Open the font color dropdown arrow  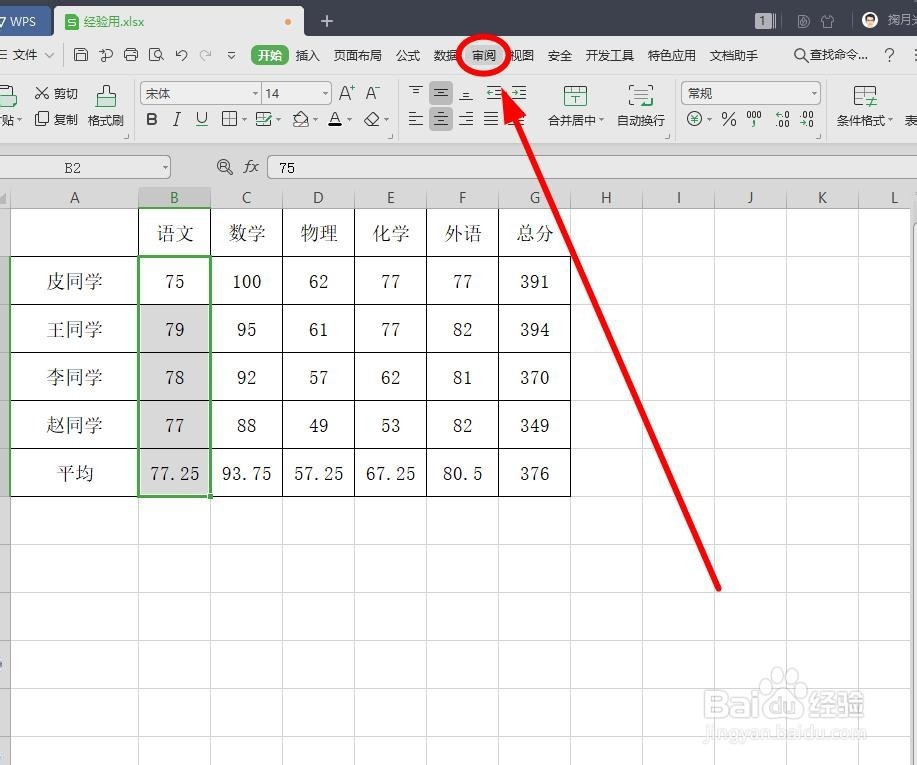pos(350,120)
